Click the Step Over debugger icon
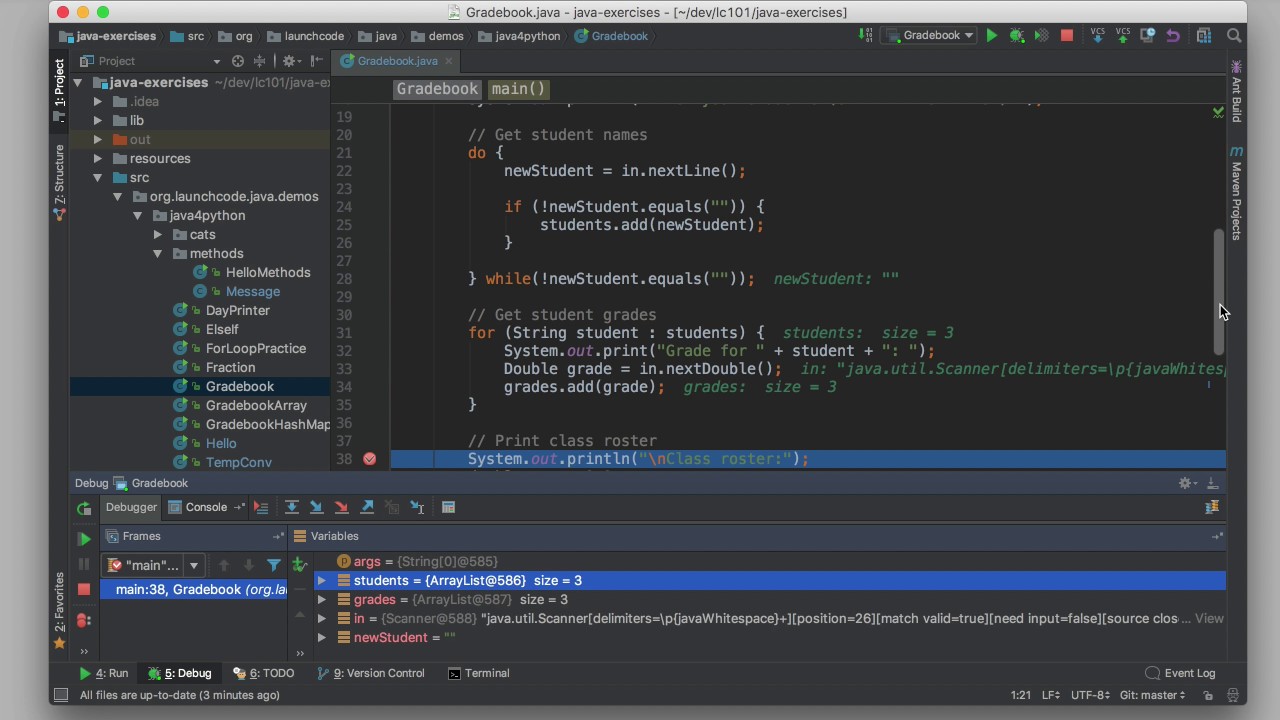1280x720 pixels. pos(291,507)
